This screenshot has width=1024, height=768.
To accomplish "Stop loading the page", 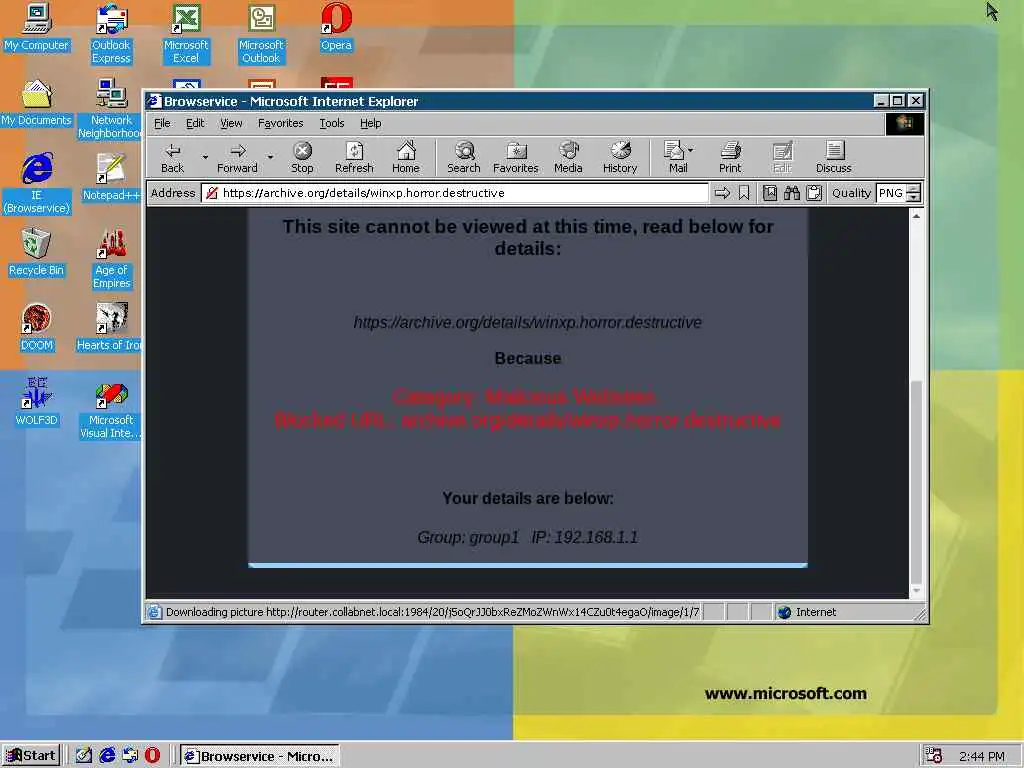I will coord(302,157).
